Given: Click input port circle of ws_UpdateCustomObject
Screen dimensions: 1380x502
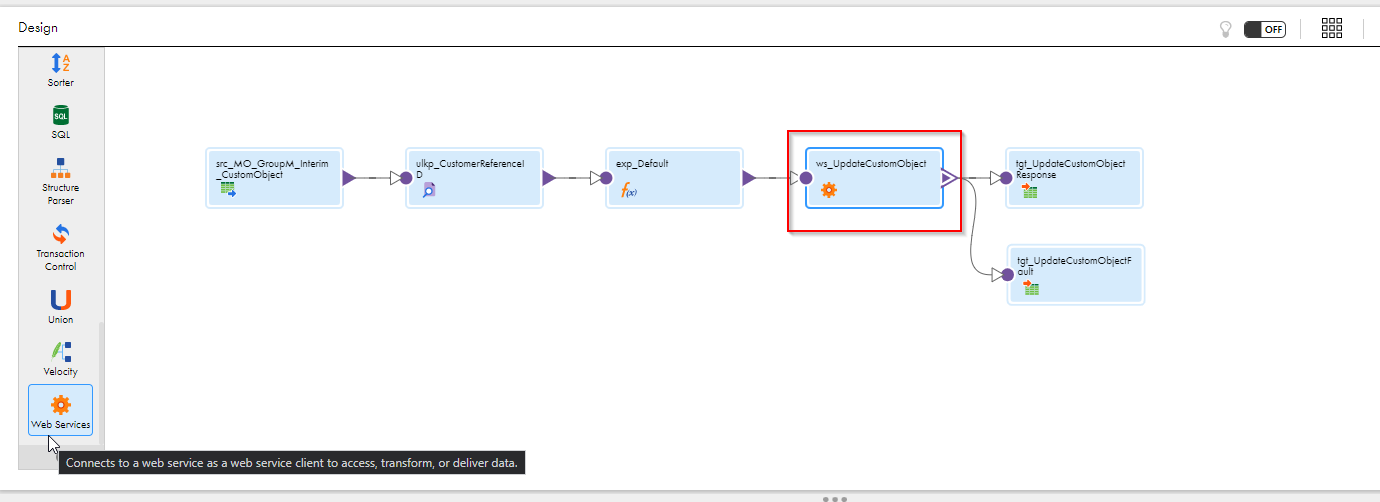Looking at the screenshot, I should pyautogui.click(x=806, y=178).
